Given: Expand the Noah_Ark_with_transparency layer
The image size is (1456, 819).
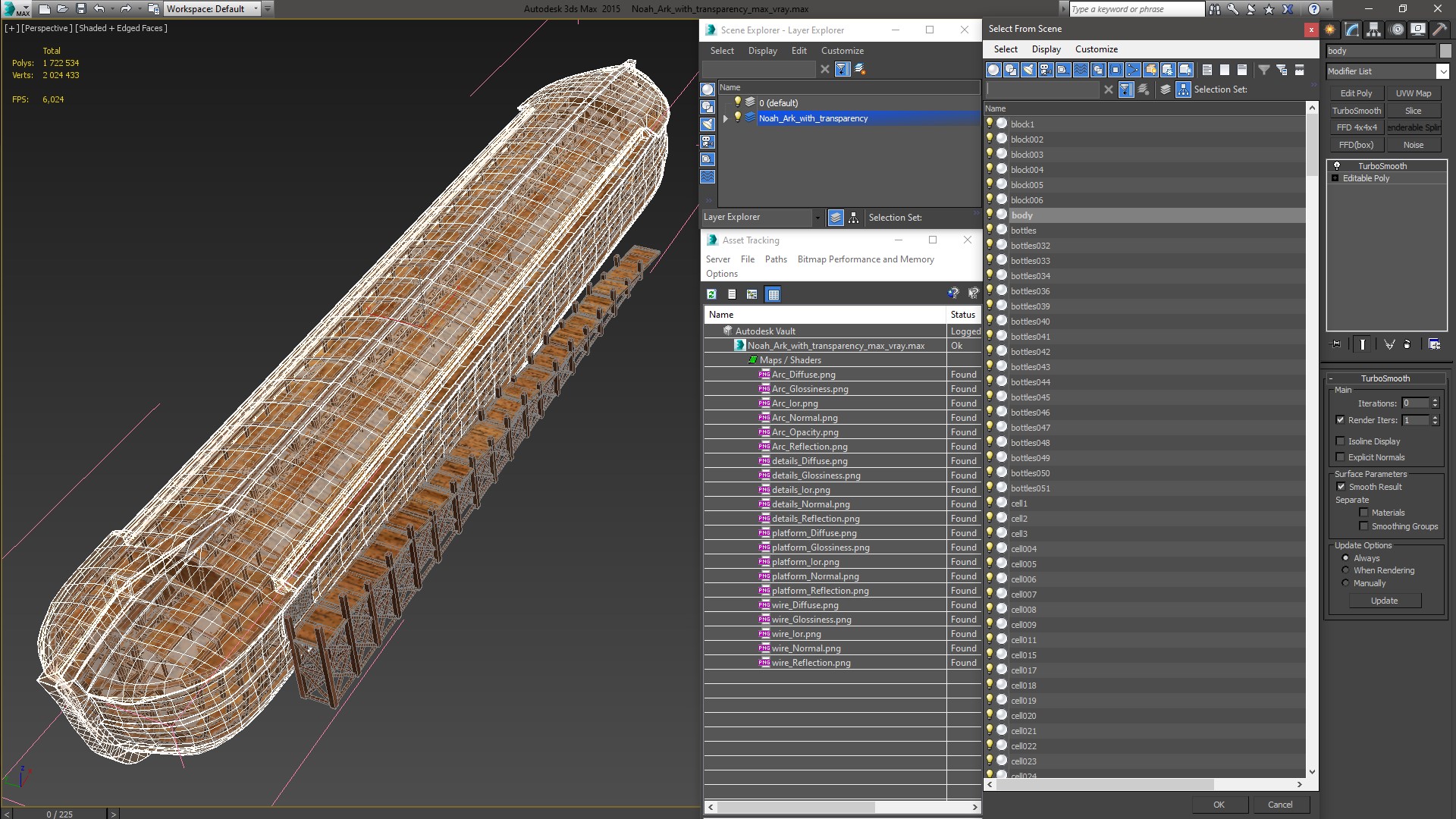Looking at the screenshot, I should pos(726,118).
